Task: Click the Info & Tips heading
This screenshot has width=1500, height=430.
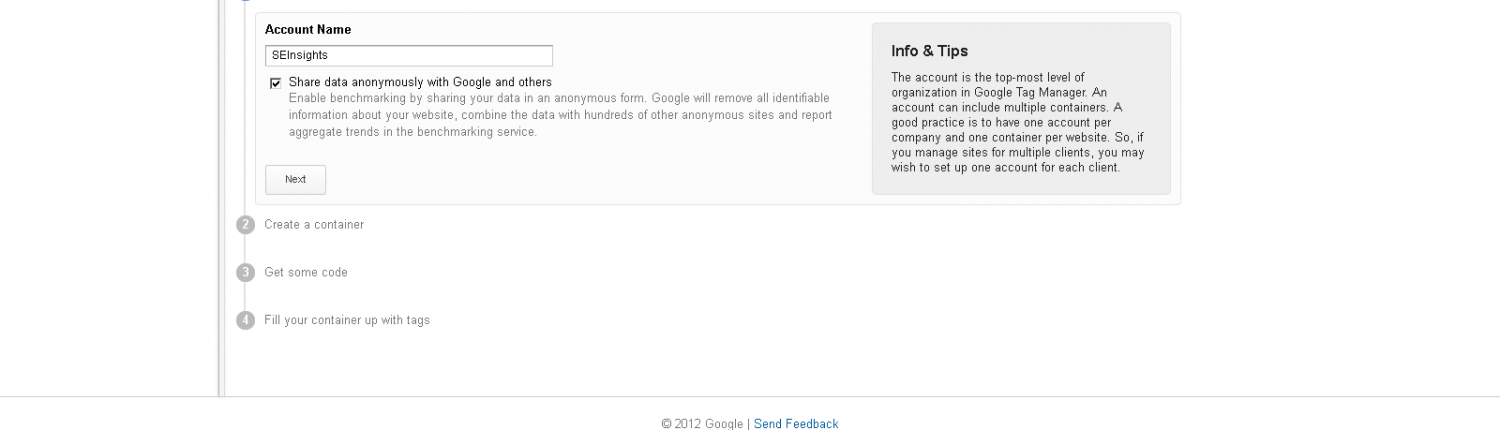Action: coord(929,51)
